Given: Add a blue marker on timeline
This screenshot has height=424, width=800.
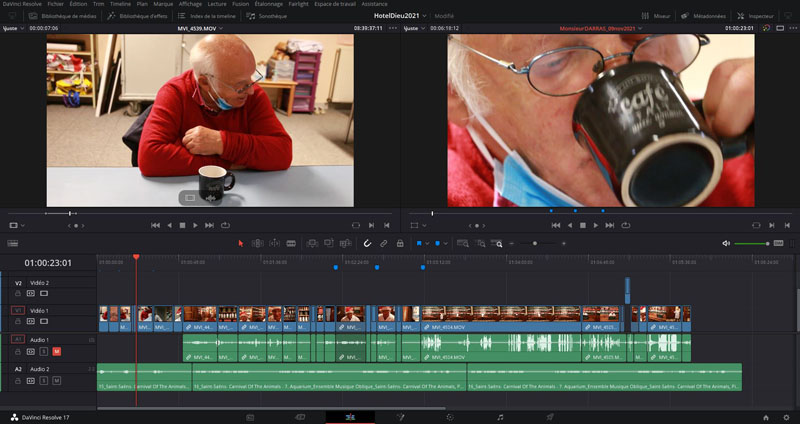Looking at the screenshot, I should tap(437, 243).
